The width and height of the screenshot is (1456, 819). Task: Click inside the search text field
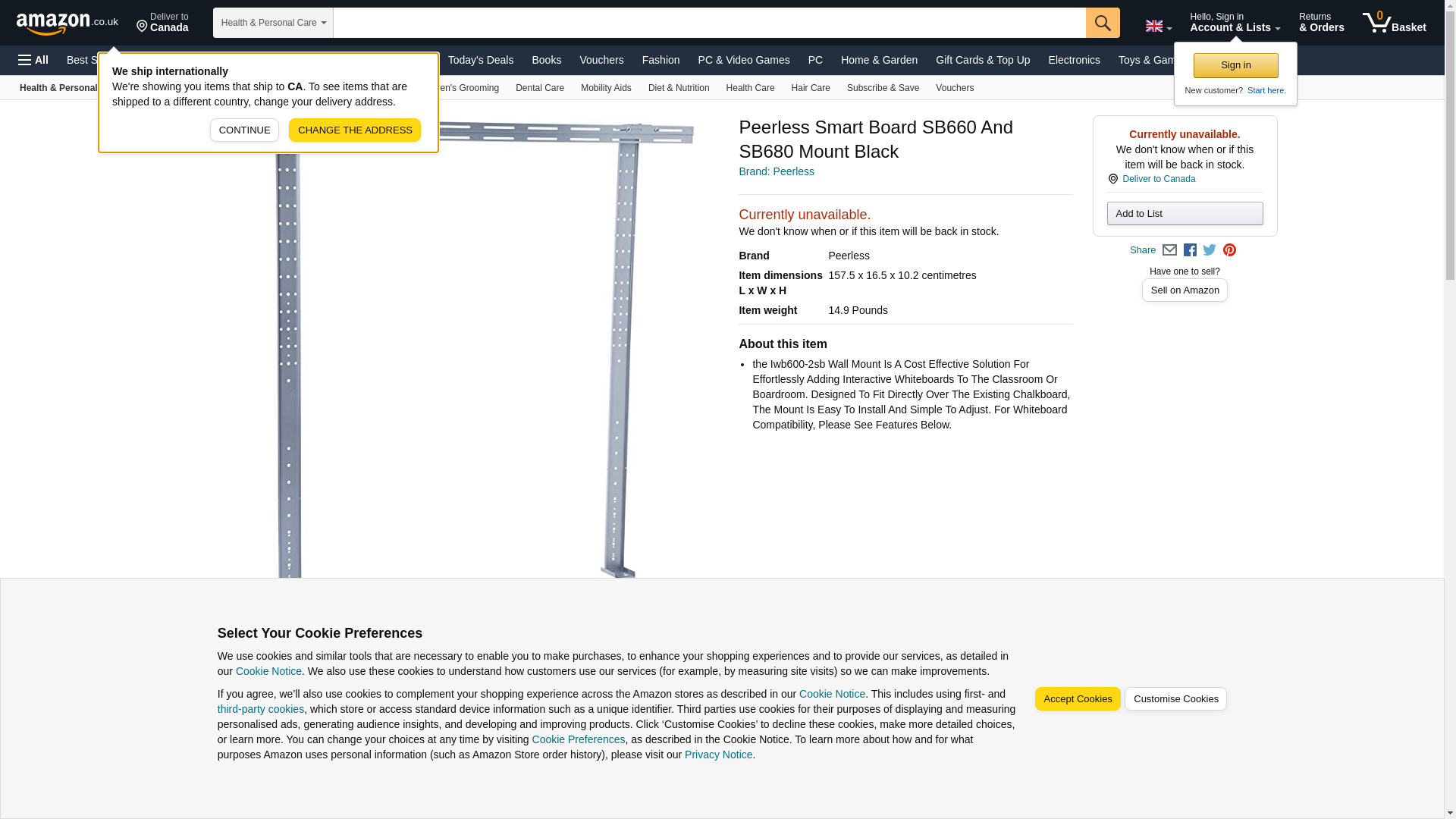(x=709, y=23)
